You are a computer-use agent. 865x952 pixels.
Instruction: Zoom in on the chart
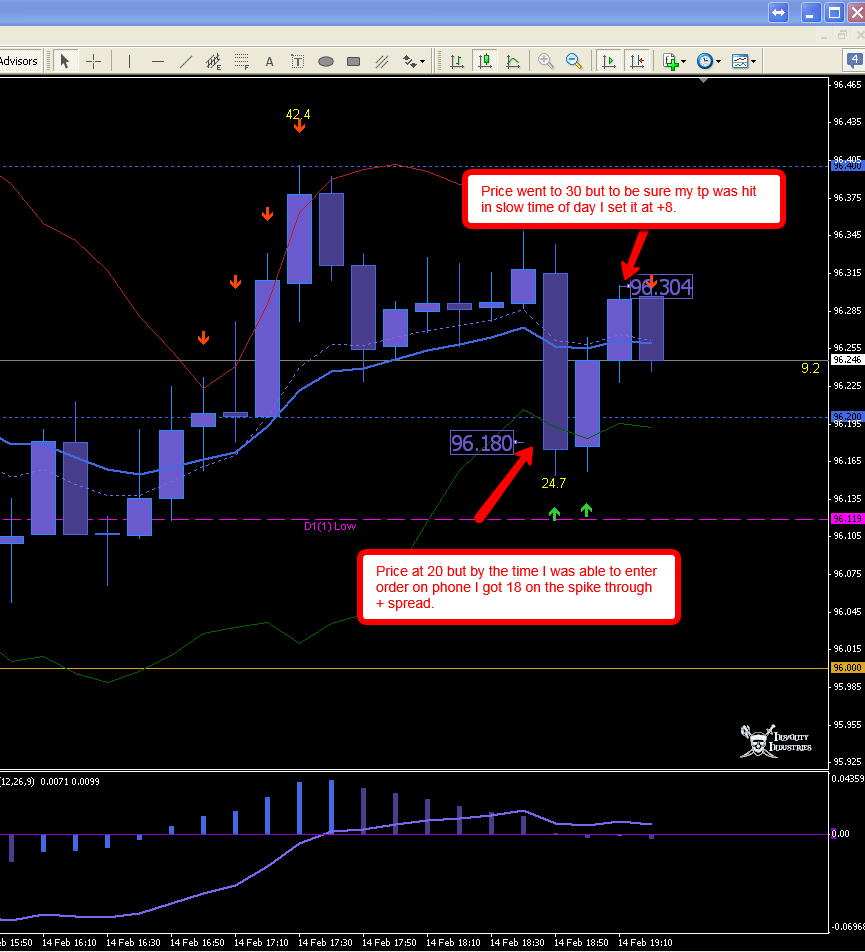pyautogui.click(x=546, y=61)
